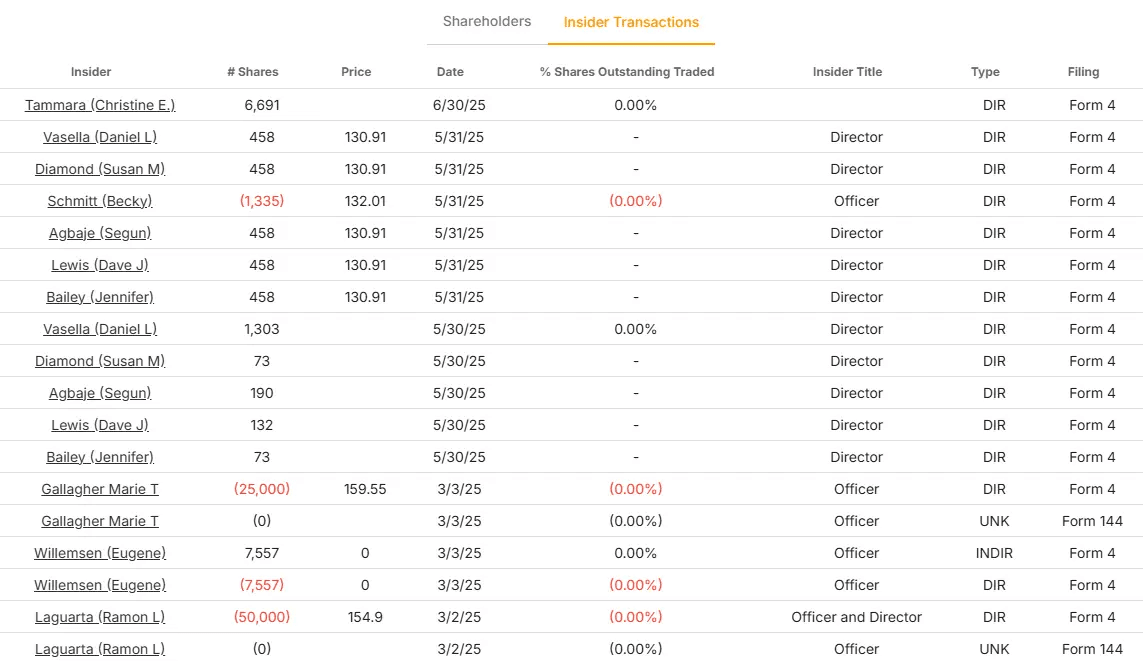The image size is (1143, 662).
Task: Sort by the Price column header
Action: click(x=356, y=71)
